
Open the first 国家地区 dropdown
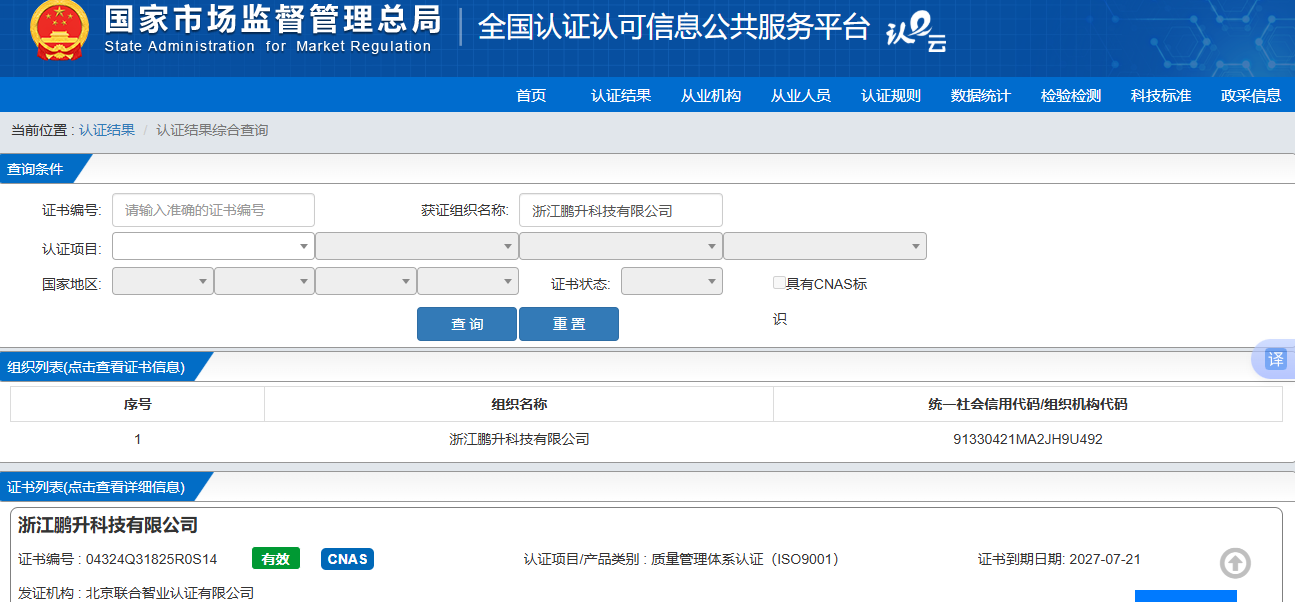pyautogui.click(x=162, y=282)
